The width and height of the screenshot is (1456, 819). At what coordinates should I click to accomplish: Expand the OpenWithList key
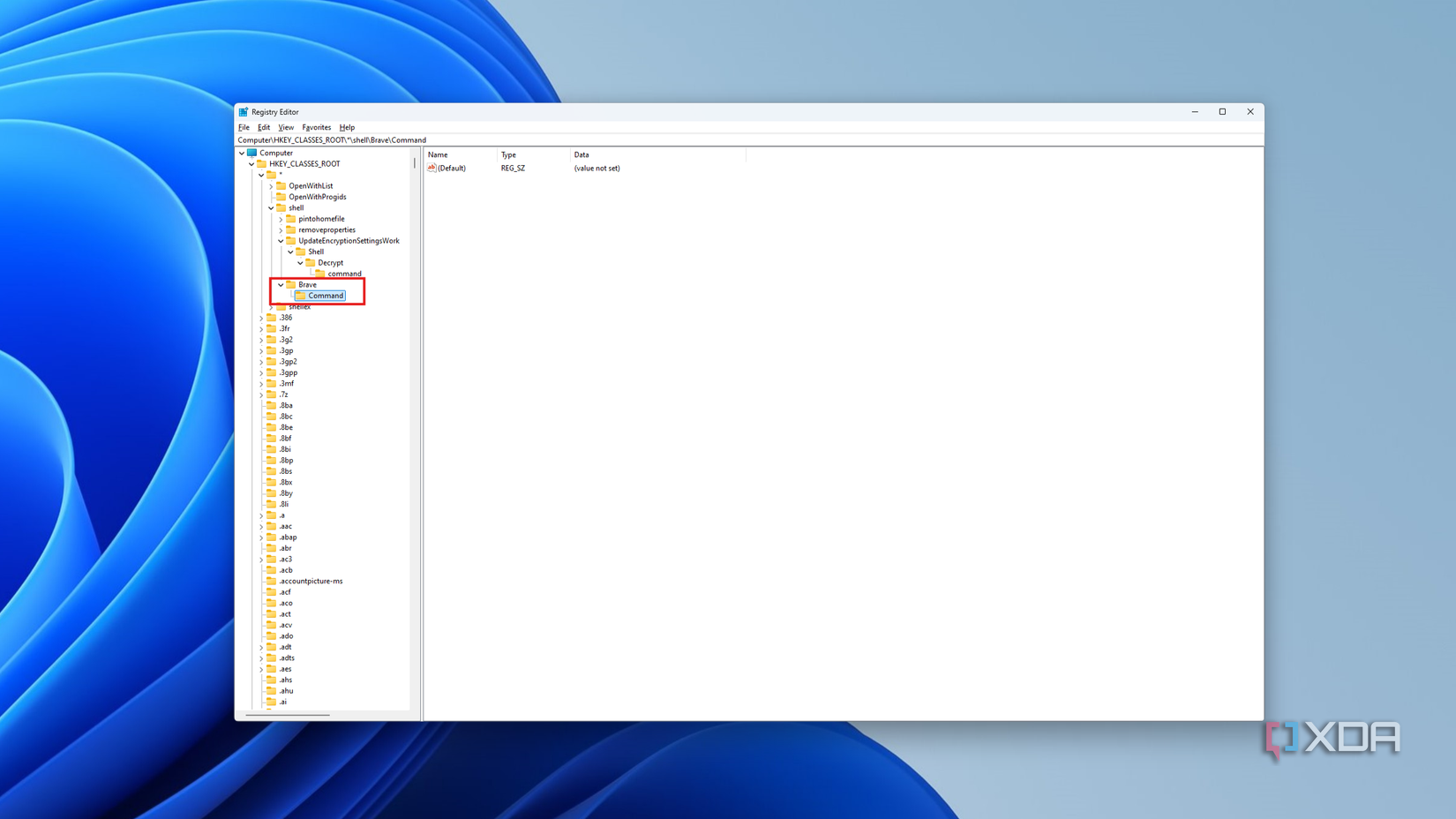[270, 186]
